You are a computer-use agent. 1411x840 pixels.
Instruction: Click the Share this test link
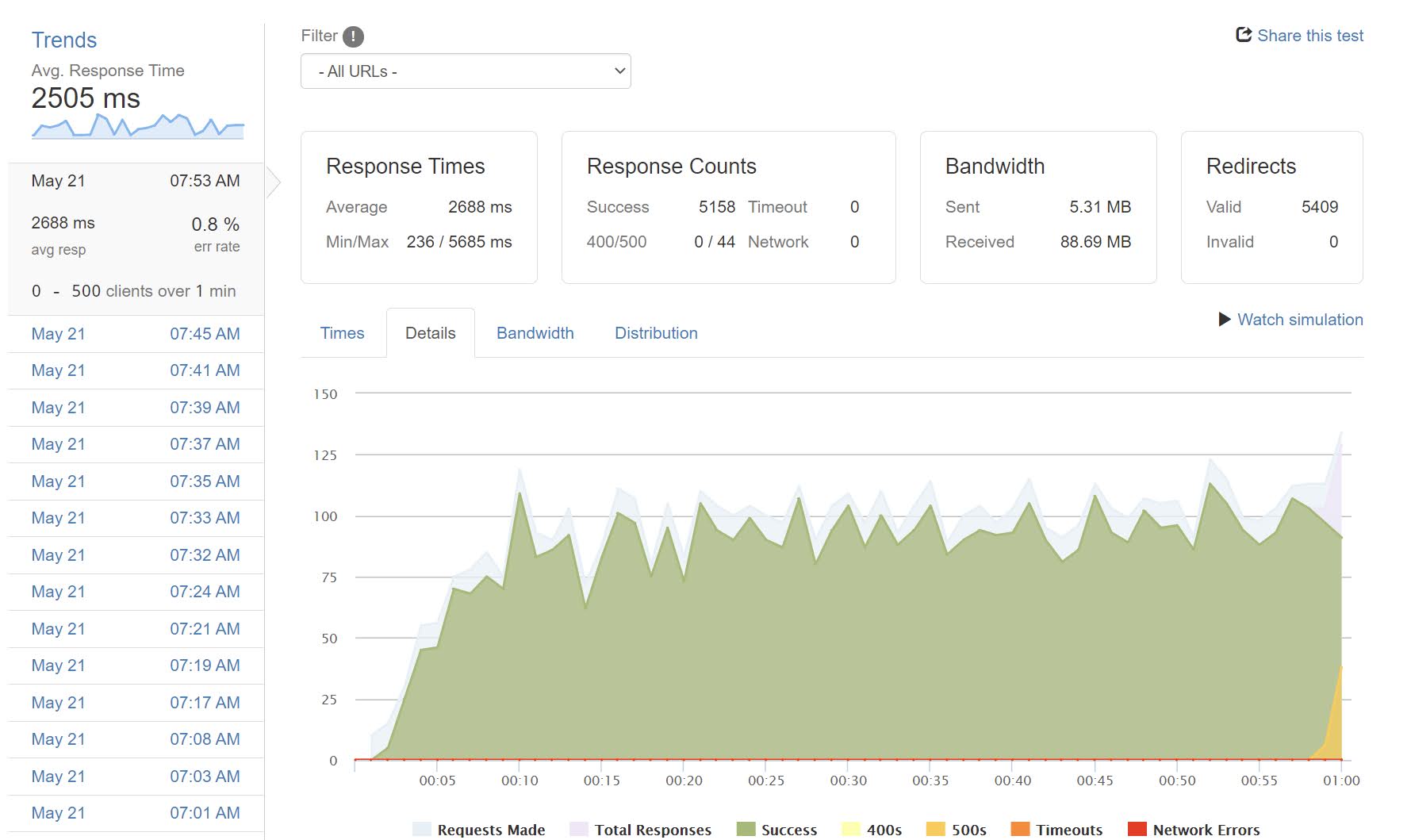click(1310, 36)
